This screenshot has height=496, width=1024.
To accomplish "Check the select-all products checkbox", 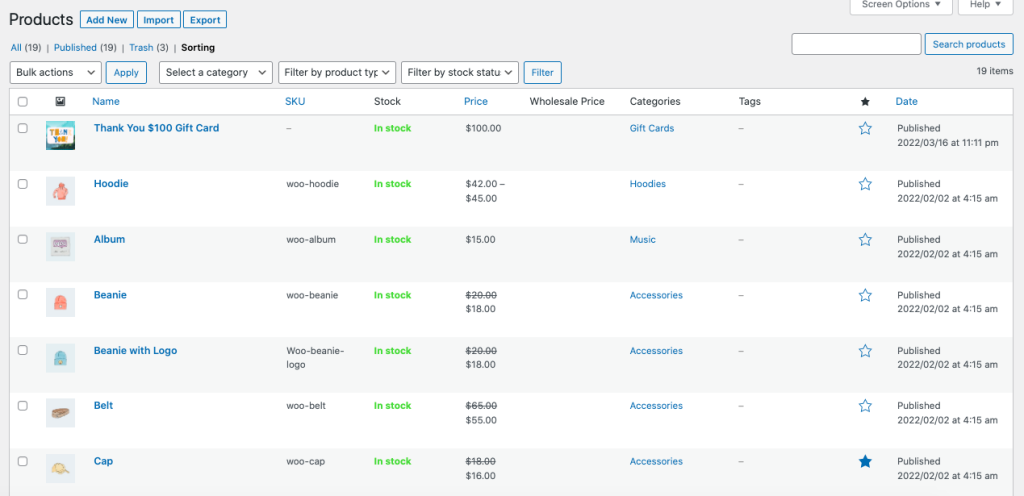I will pyautogui.click(x=23, y=102).
